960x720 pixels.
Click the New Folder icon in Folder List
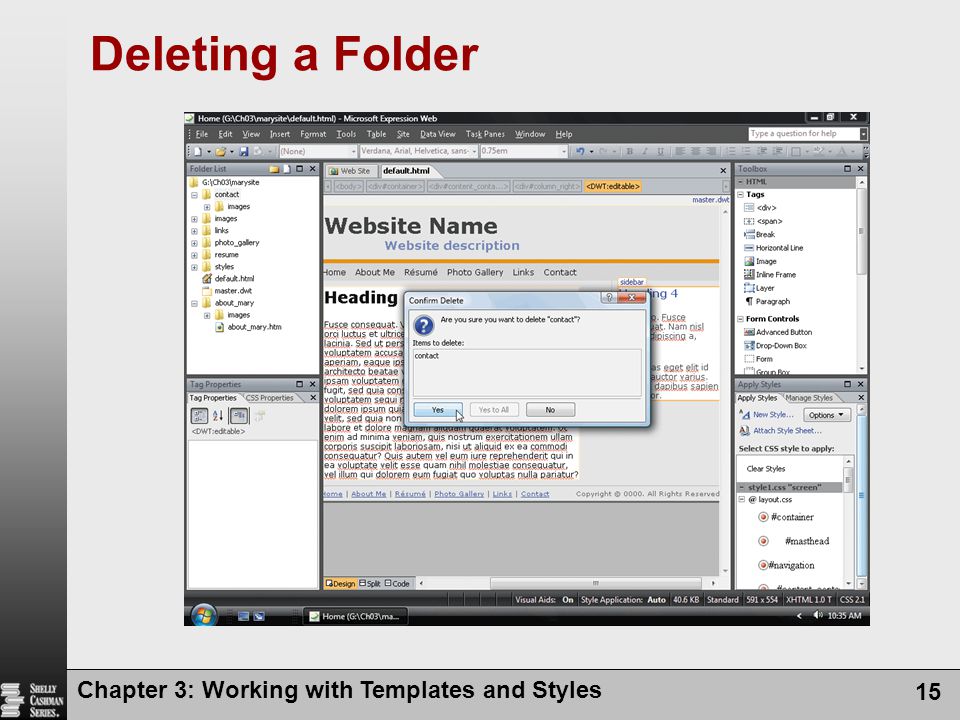coord(274,169)
